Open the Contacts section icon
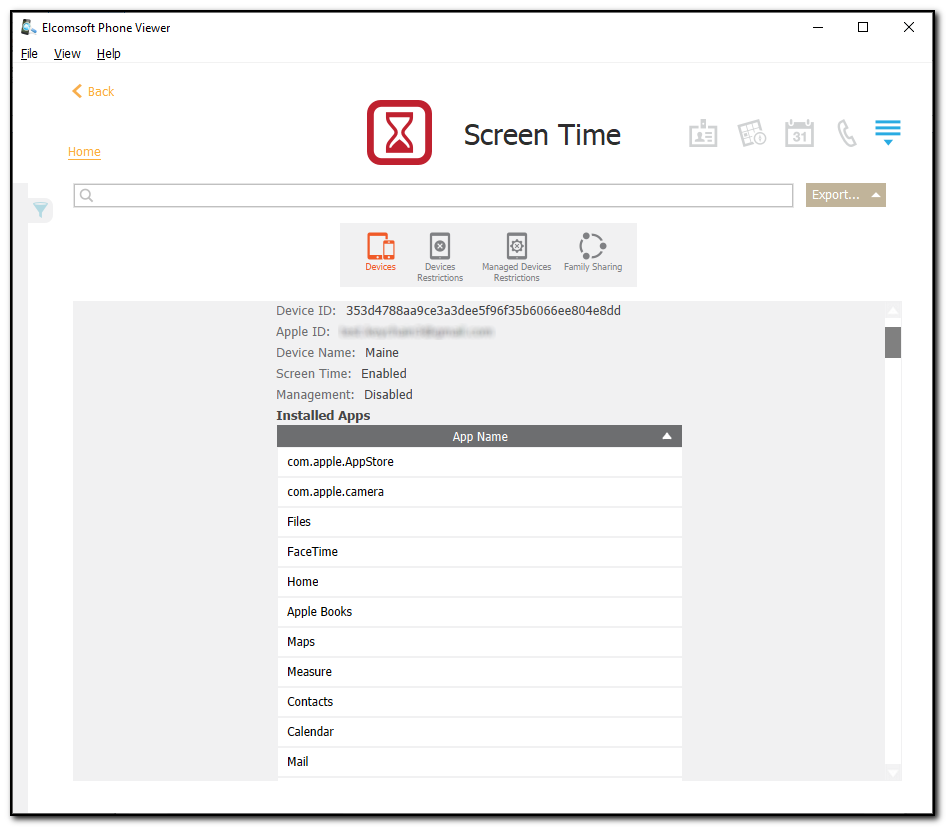This screenshot has height=827, width=946. tap(703, 132)
